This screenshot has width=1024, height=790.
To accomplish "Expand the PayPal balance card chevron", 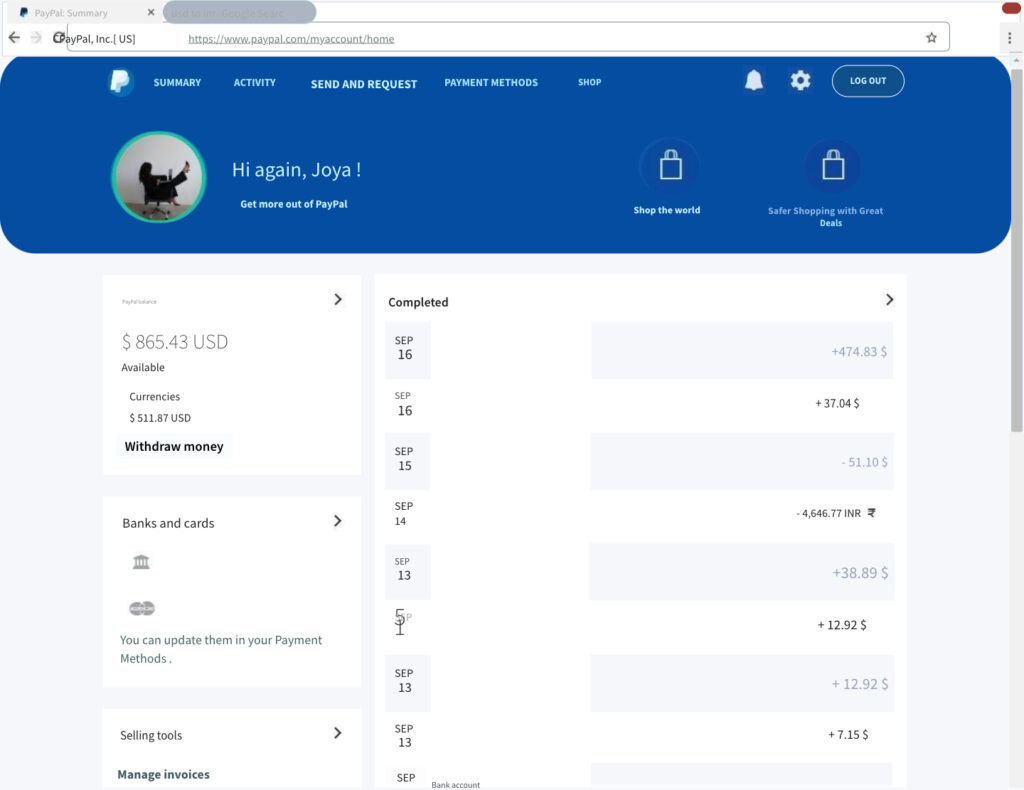I will pyautogui.click(x=338, y=299).
